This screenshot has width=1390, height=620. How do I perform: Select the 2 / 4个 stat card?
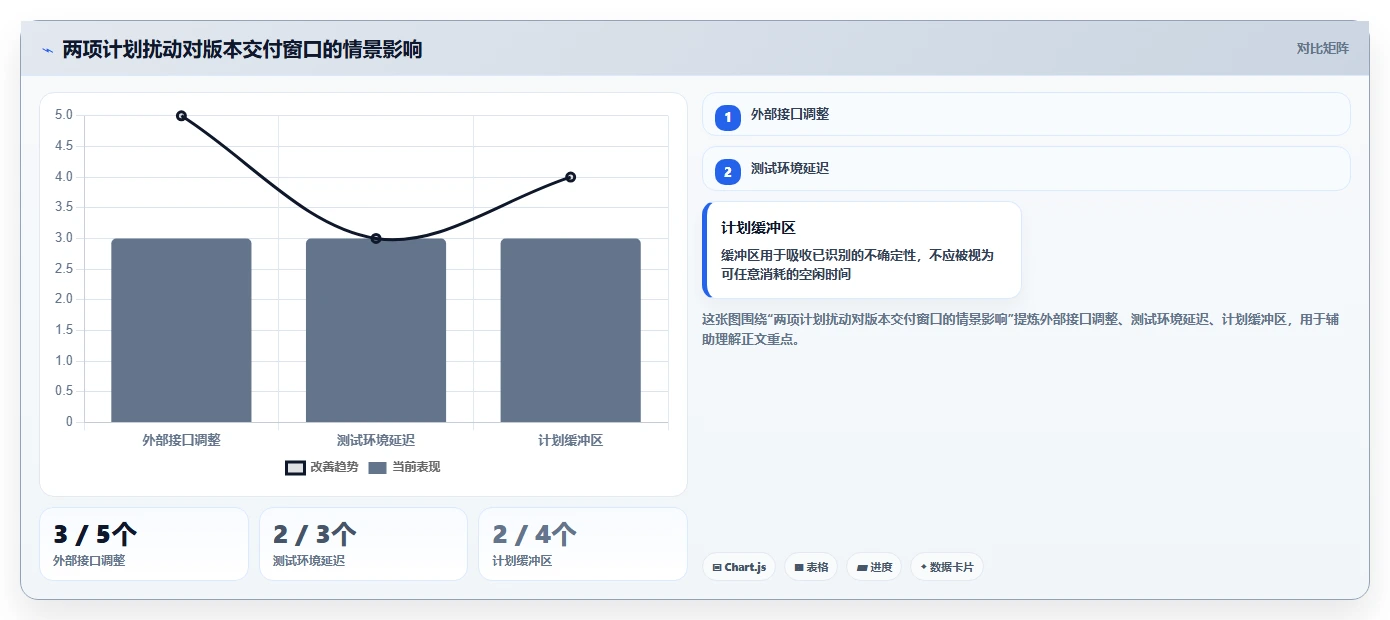pyautogui.click(x=583, y=544)
